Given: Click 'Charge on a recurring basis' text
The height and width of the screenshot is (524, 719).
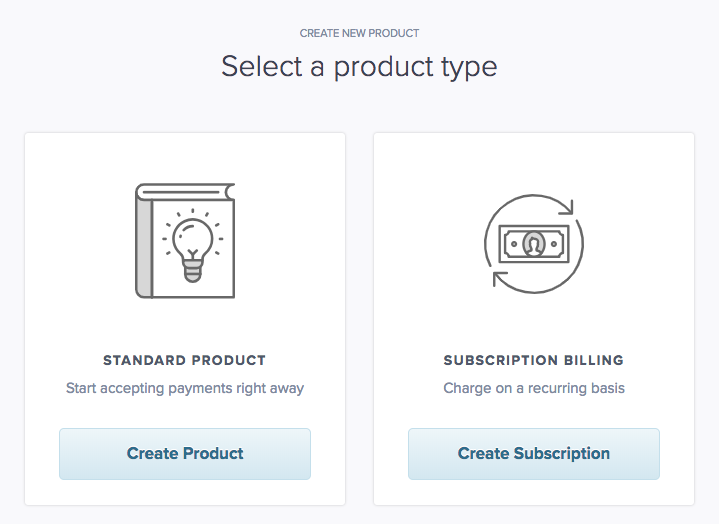Looking at the screenshot, I should tap(534, 388).
